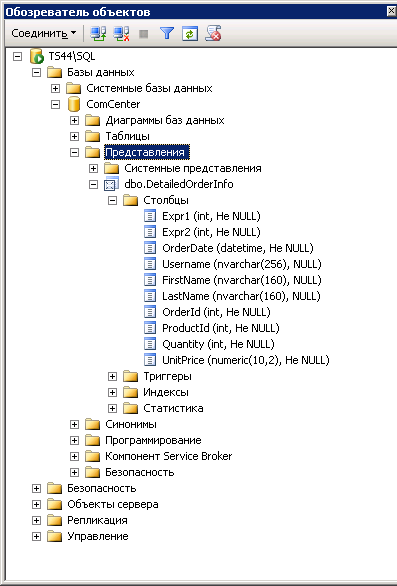This screenshot has height=586, width=397.
Task: Click the OrderDate column icon
Action: click(x=150, y=248)
